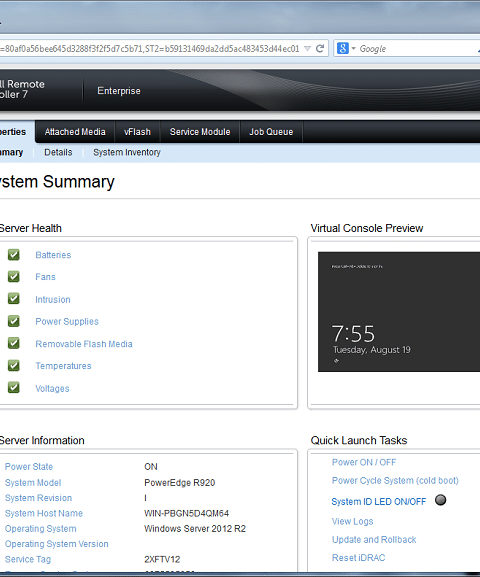Click the System Model label link
Screen dimensions: 480x577
tap(33, 482)
